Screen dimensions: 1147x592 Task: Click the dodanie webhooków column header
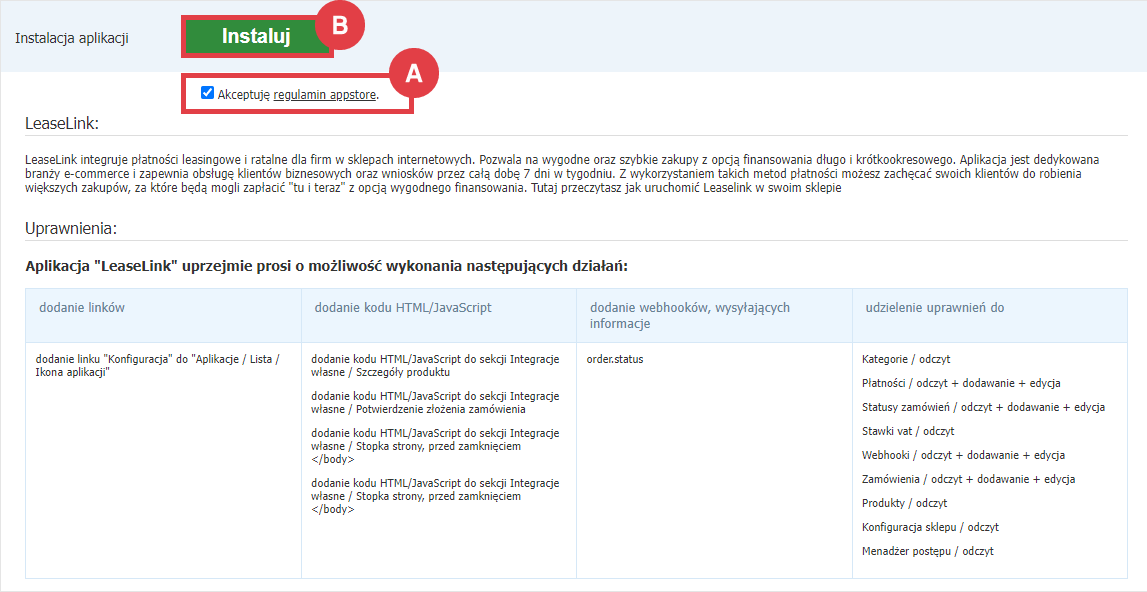coord(690,315)
